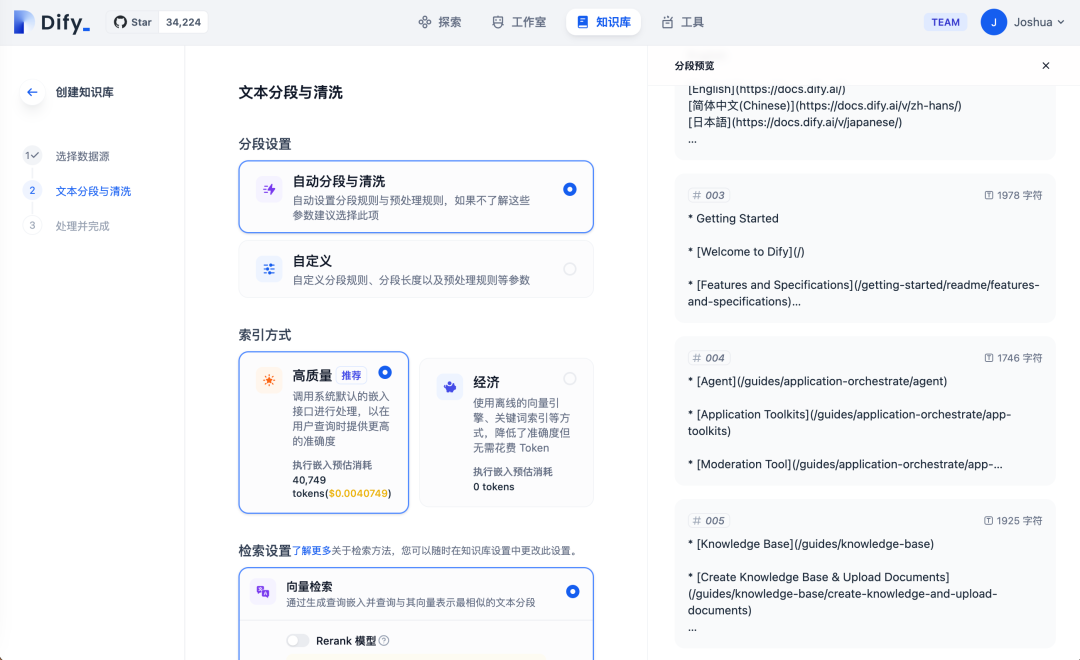Click the 工作室 workspace icon

(499, 21)
